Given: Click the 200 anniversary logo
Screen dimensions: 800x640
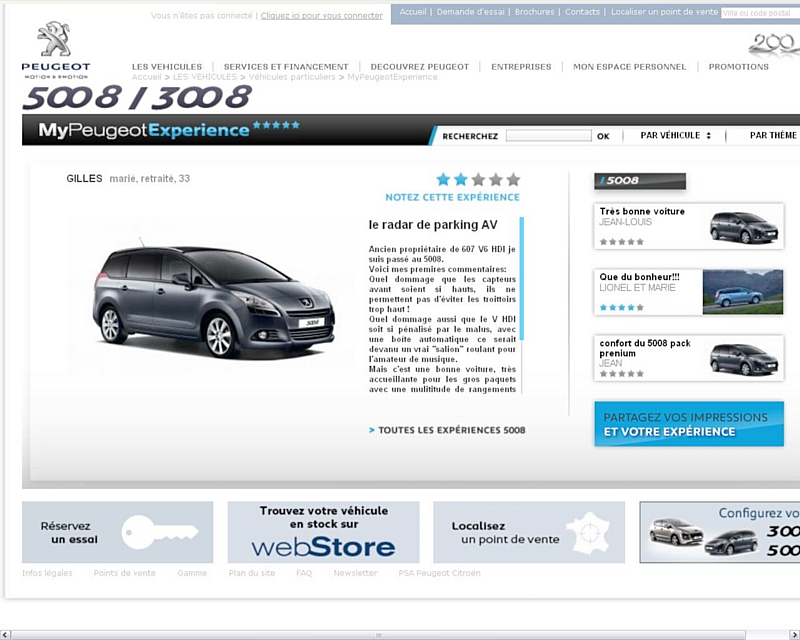Looking at the screenshot, I should [x=774, y=43].
